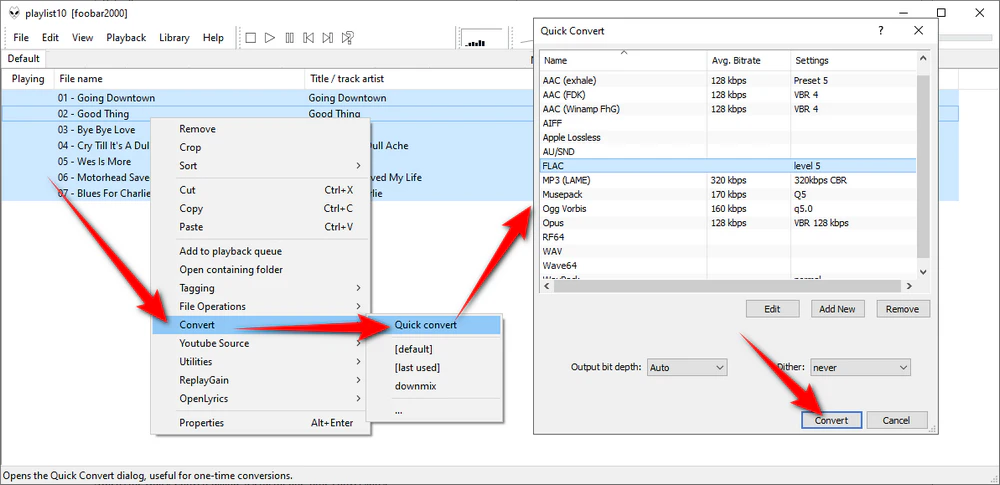Viewport: 1000px width, 485px height.
Task: Expand the Tagging submenu
Action: pos(260,288)
